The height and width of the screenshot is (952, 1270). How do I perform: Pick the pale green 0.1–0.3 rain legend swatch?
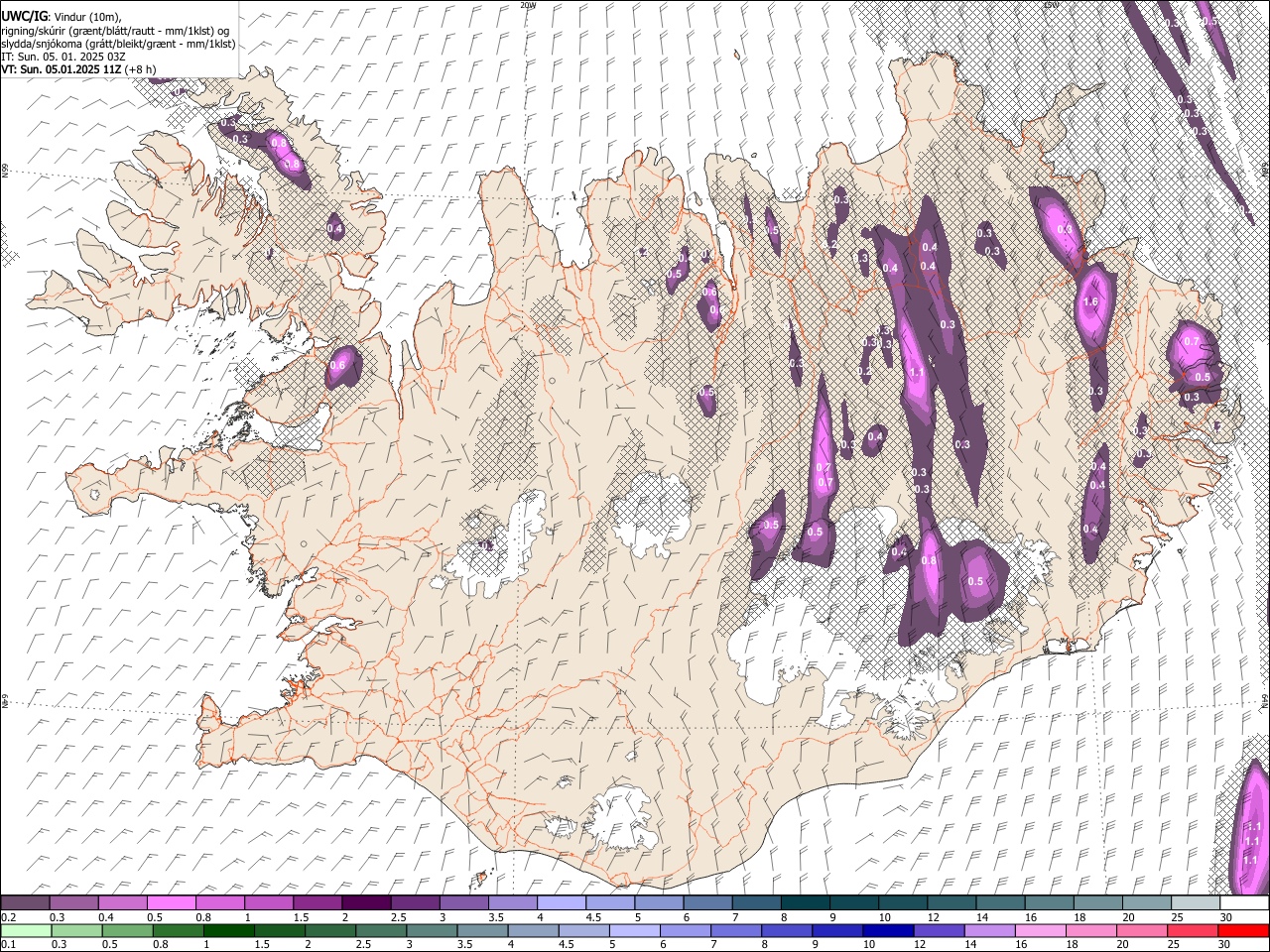point(26,930)
